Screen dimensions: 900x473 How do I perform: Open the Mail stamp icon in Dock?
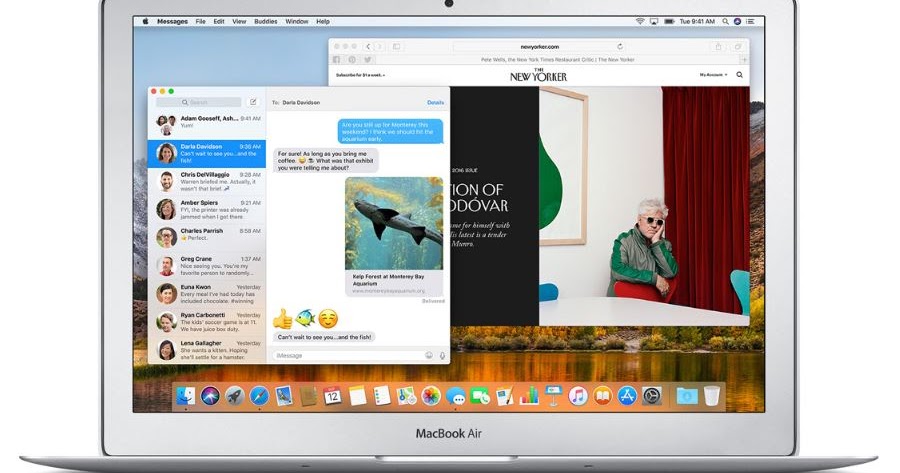(x=284, y=396)
